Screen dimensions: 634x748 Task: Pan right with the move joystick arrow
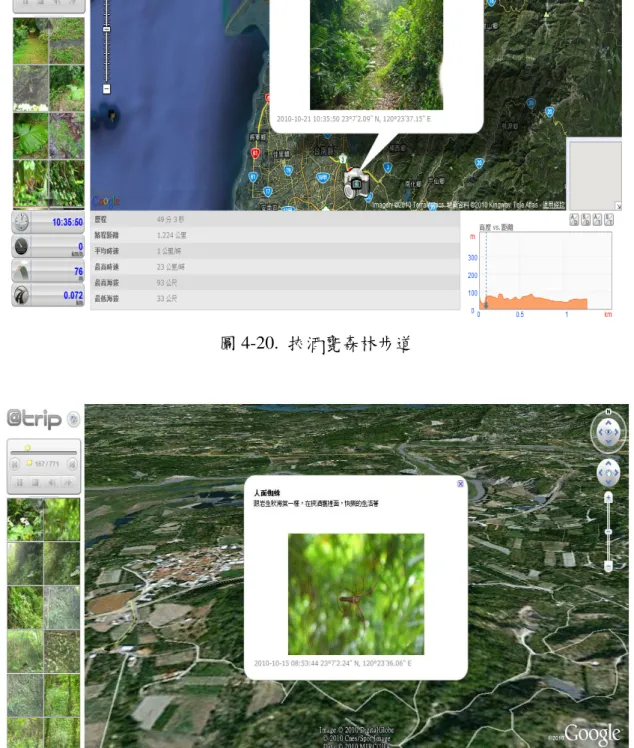pyautogui.click(x=617, y=473)
